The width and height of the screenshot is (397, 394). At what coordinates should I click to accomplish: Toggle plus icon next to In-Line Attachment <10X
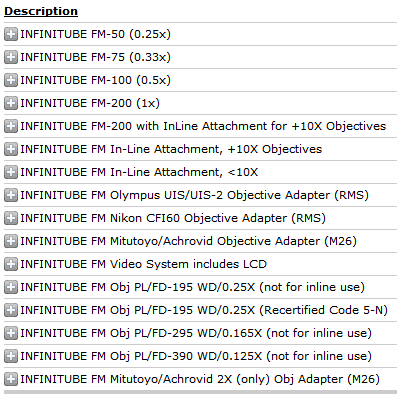(x=11, y=172)
